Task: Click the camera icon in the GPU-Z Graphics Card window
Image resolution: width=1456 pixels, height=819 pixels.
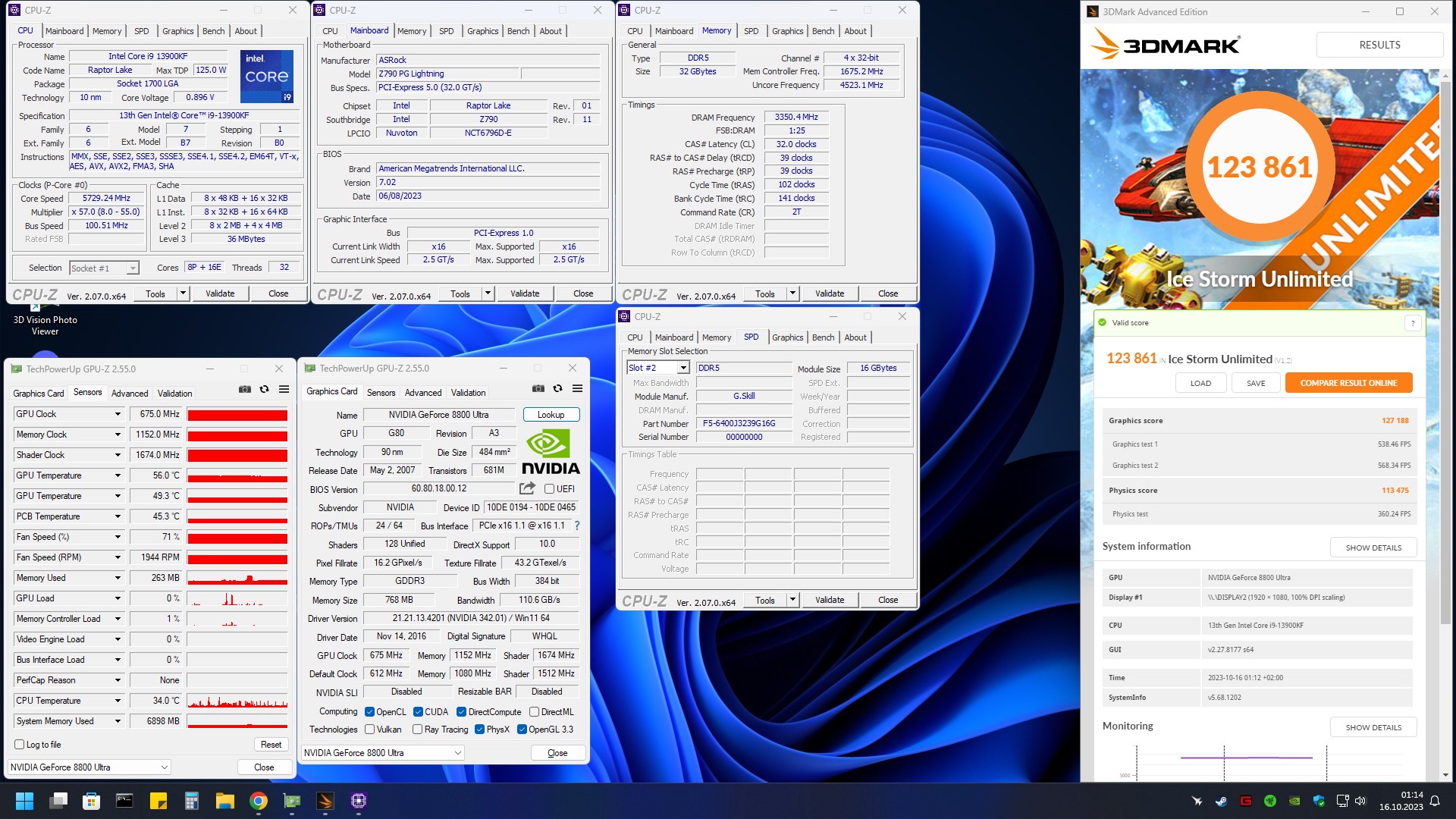Action: click(538, 388)
